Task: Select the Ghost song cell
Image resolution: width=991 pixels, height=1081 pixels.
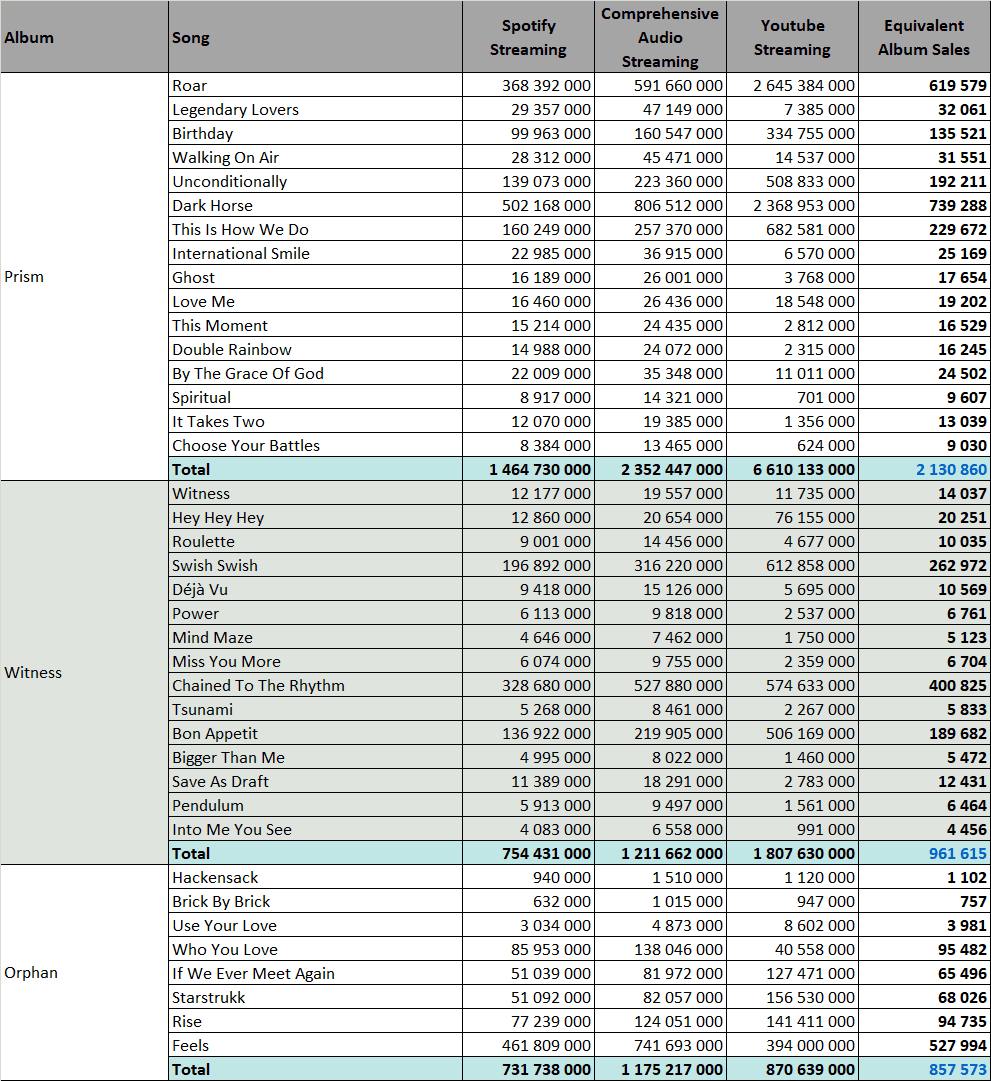Action: pos(315,277)
